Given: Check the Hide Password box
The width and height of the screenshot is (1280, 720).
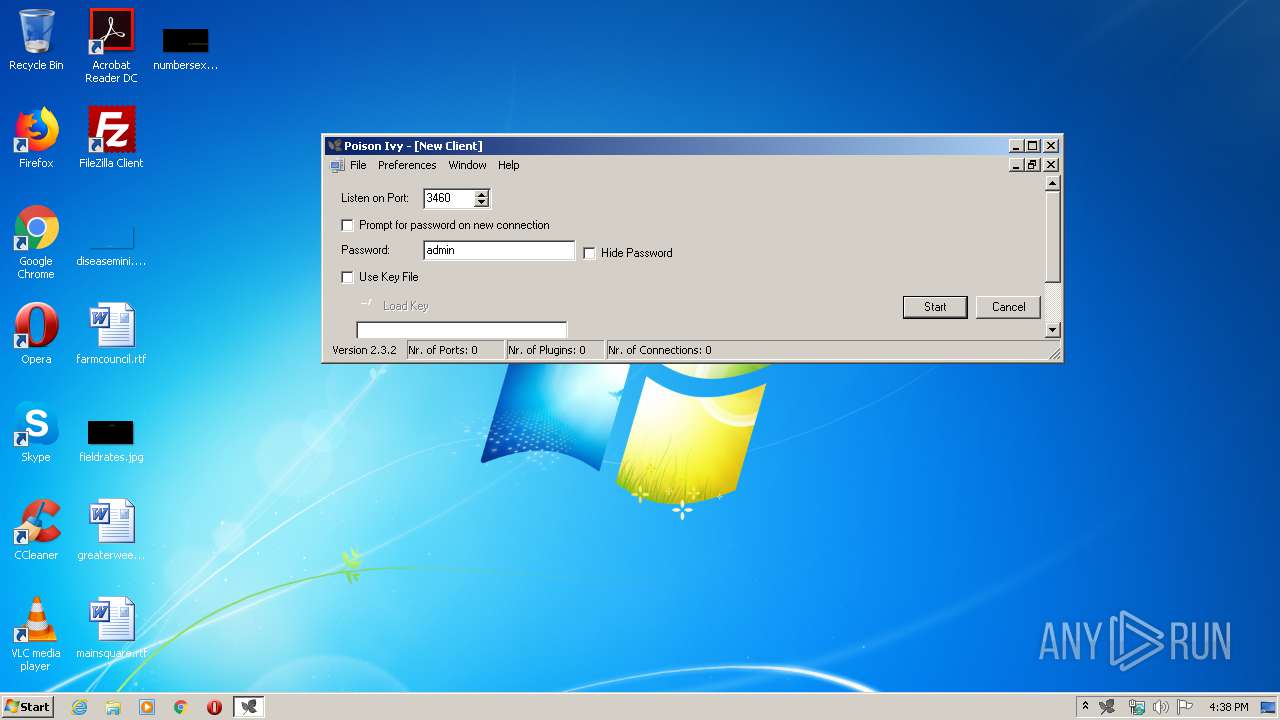Looking at the screenshot, I should click(x=590, y=253).
